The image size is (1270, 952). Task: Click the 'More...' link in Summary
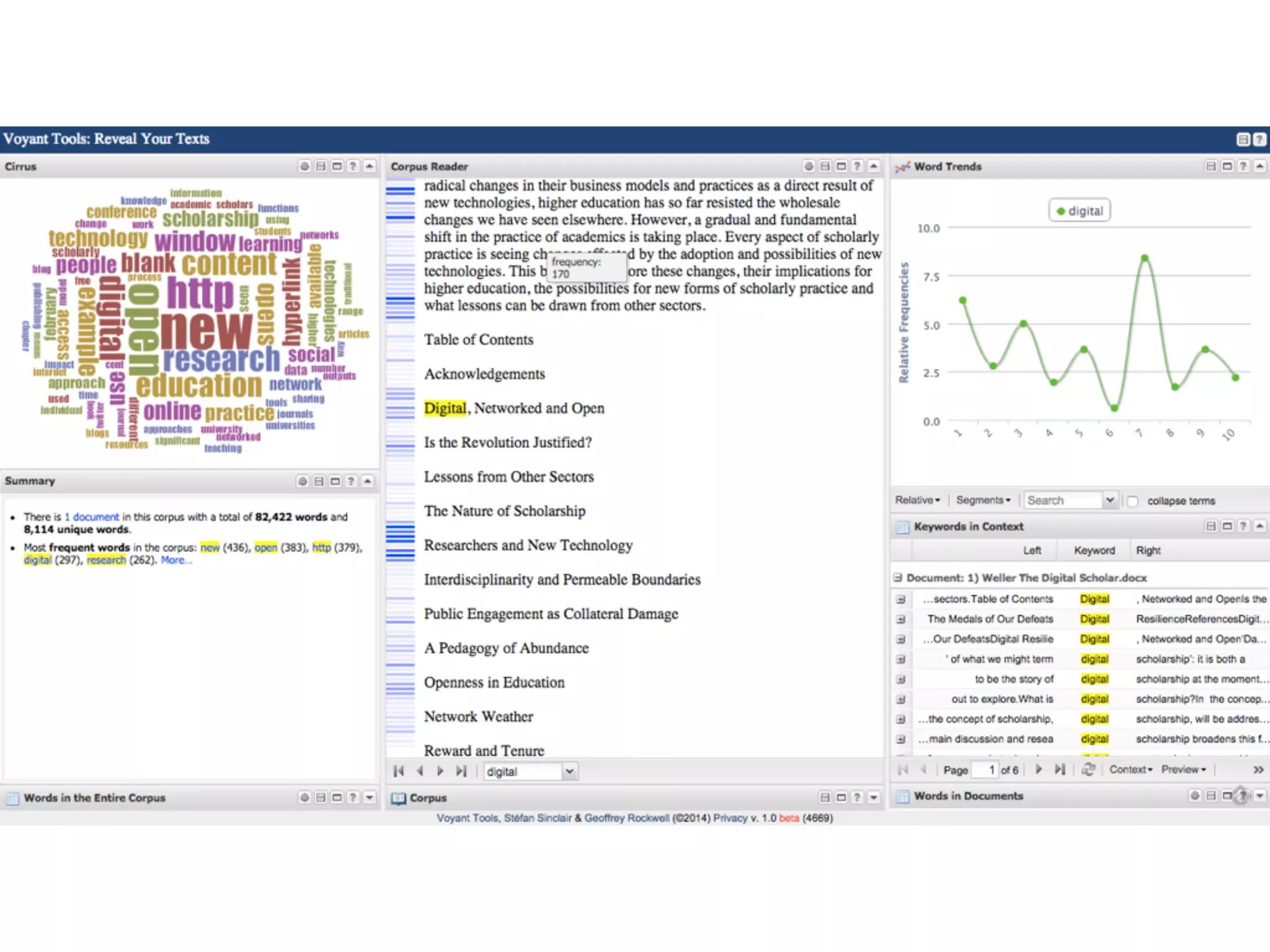pyautogui.click(x=176, y=560)
